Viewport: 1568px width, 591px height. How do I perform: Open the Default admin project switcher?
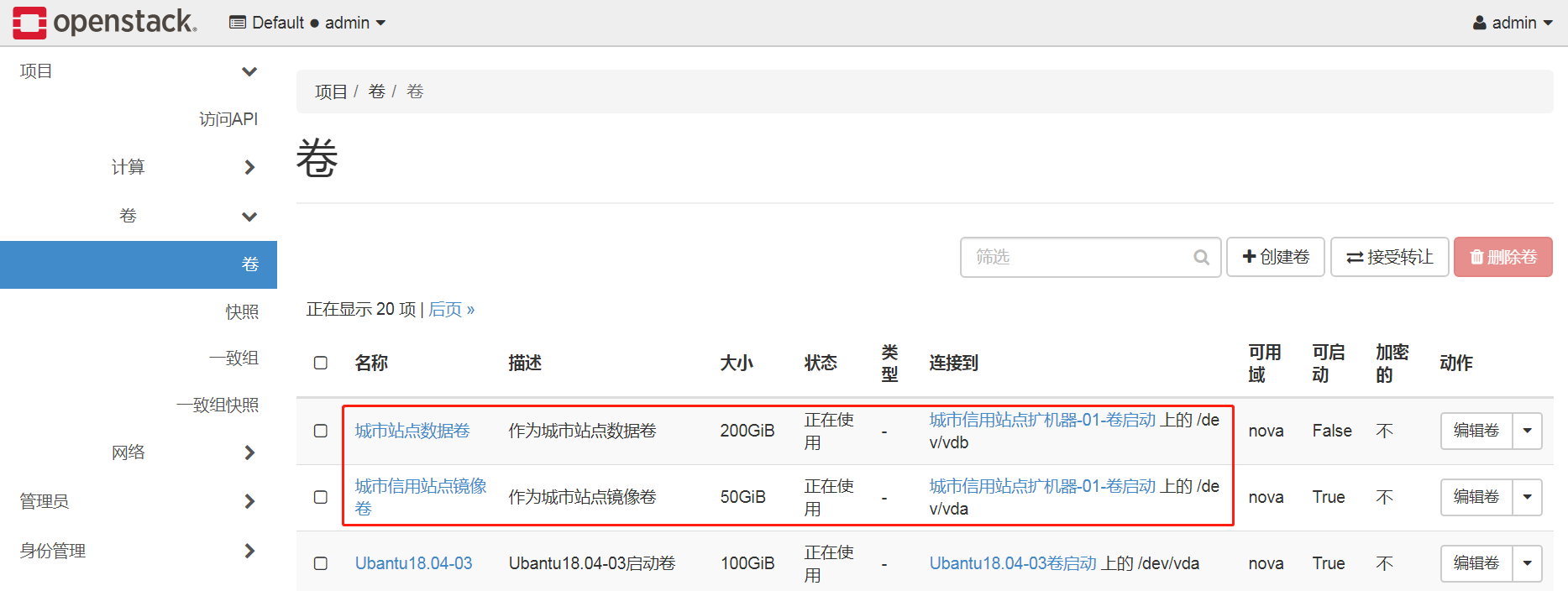point(307,23)
